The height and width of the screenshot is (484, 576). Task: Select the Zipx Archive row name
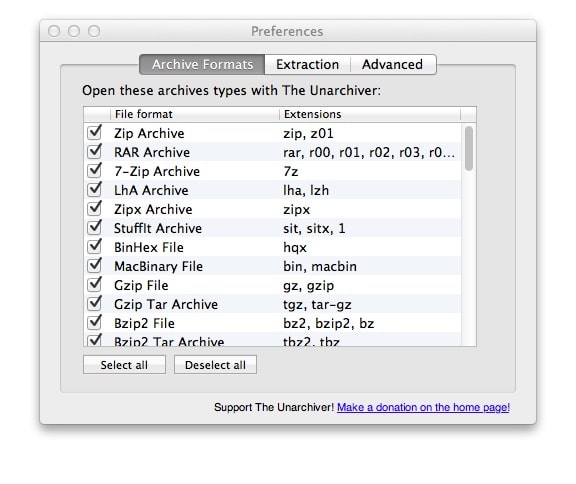153,209
